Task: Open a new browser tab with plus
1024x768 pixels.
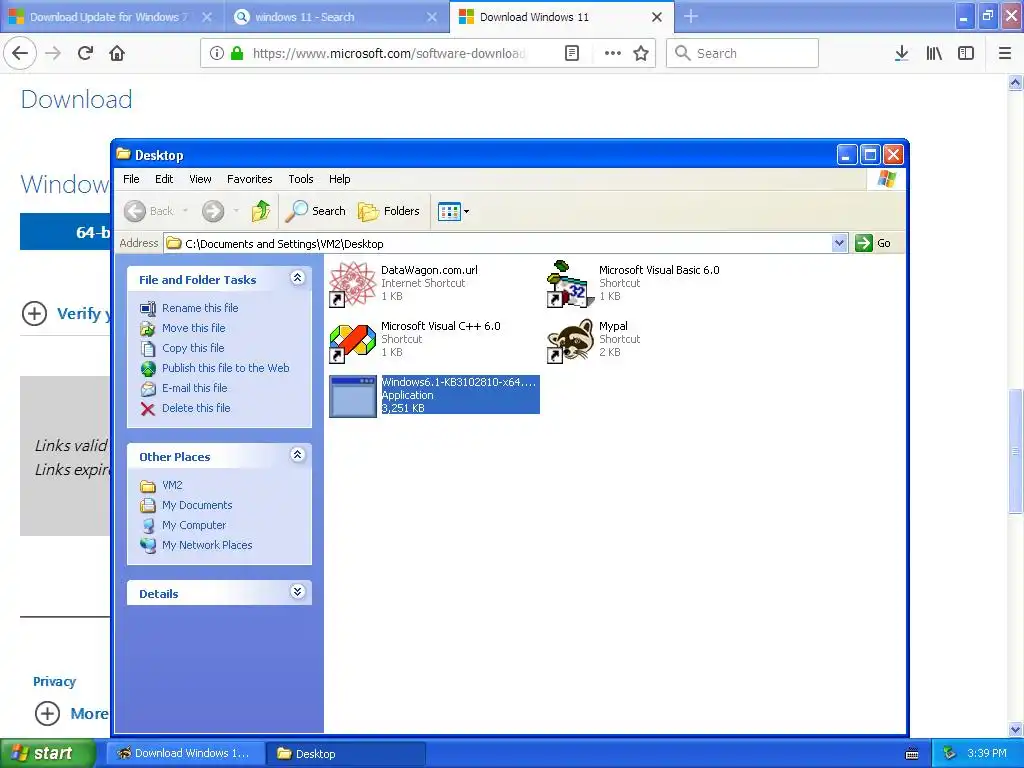Action: point(691,17)
